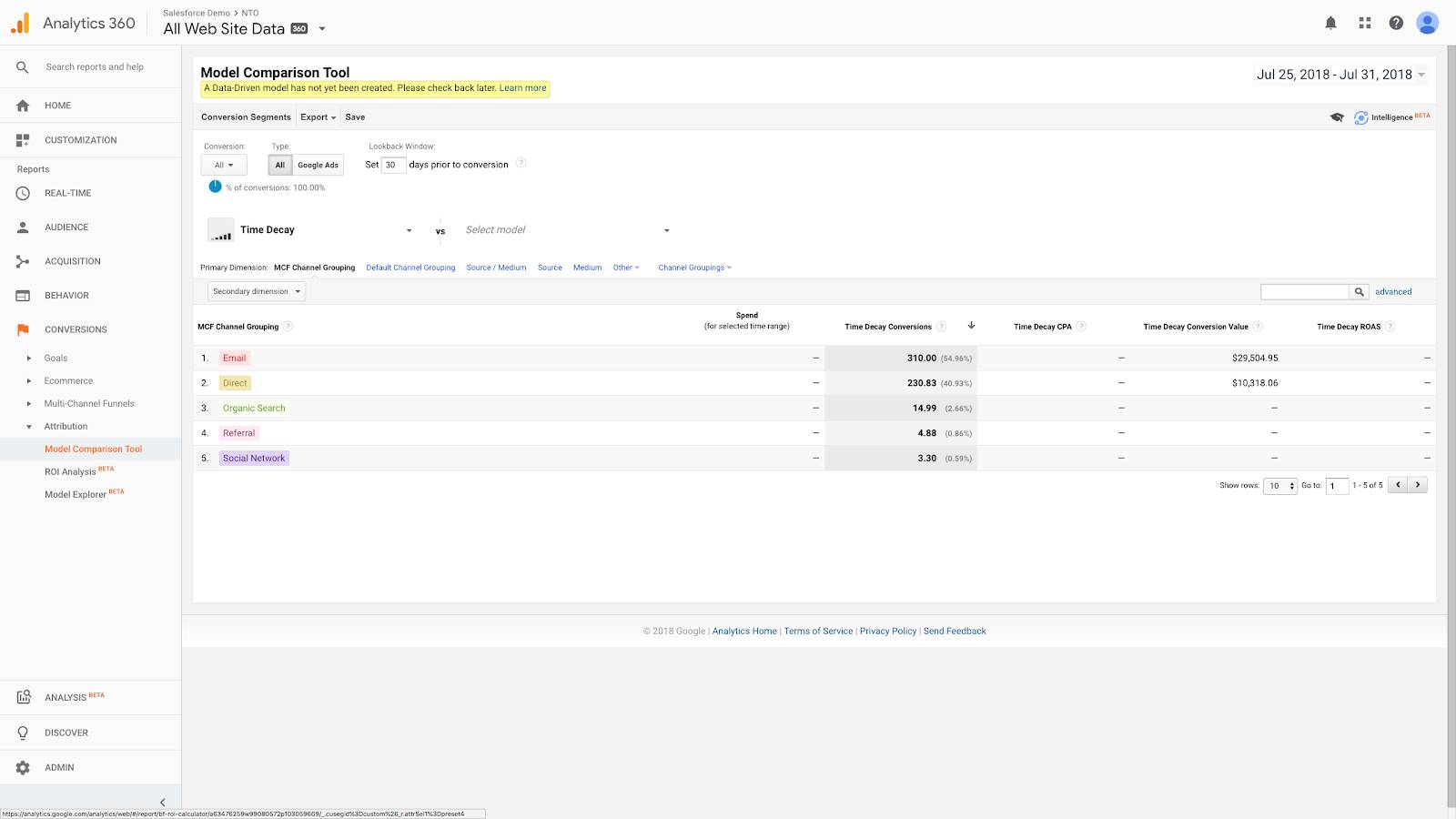Open the Secondary dimension dropdown
The height and width of the screenshot is (819, 1456).
257,291
